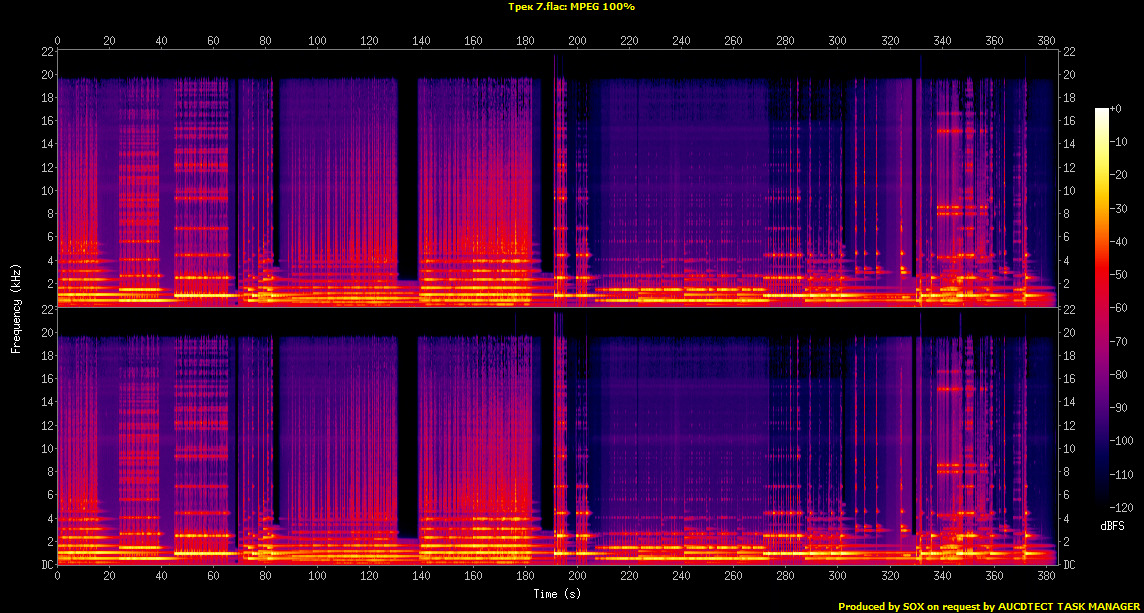Click the '380' tick on the bottom time axis

pos(1046,576)
